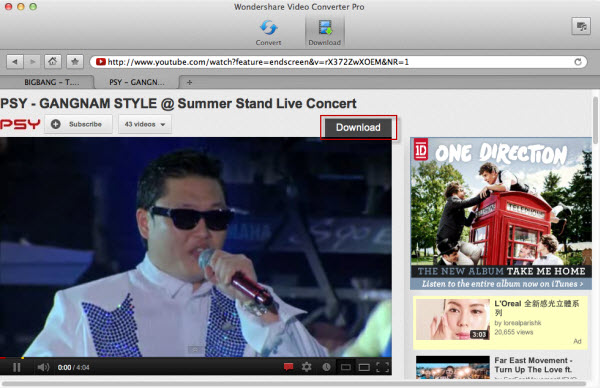Screen dimensions: 600x388
Task: Switch to the Convert mode
Action: 268,32
